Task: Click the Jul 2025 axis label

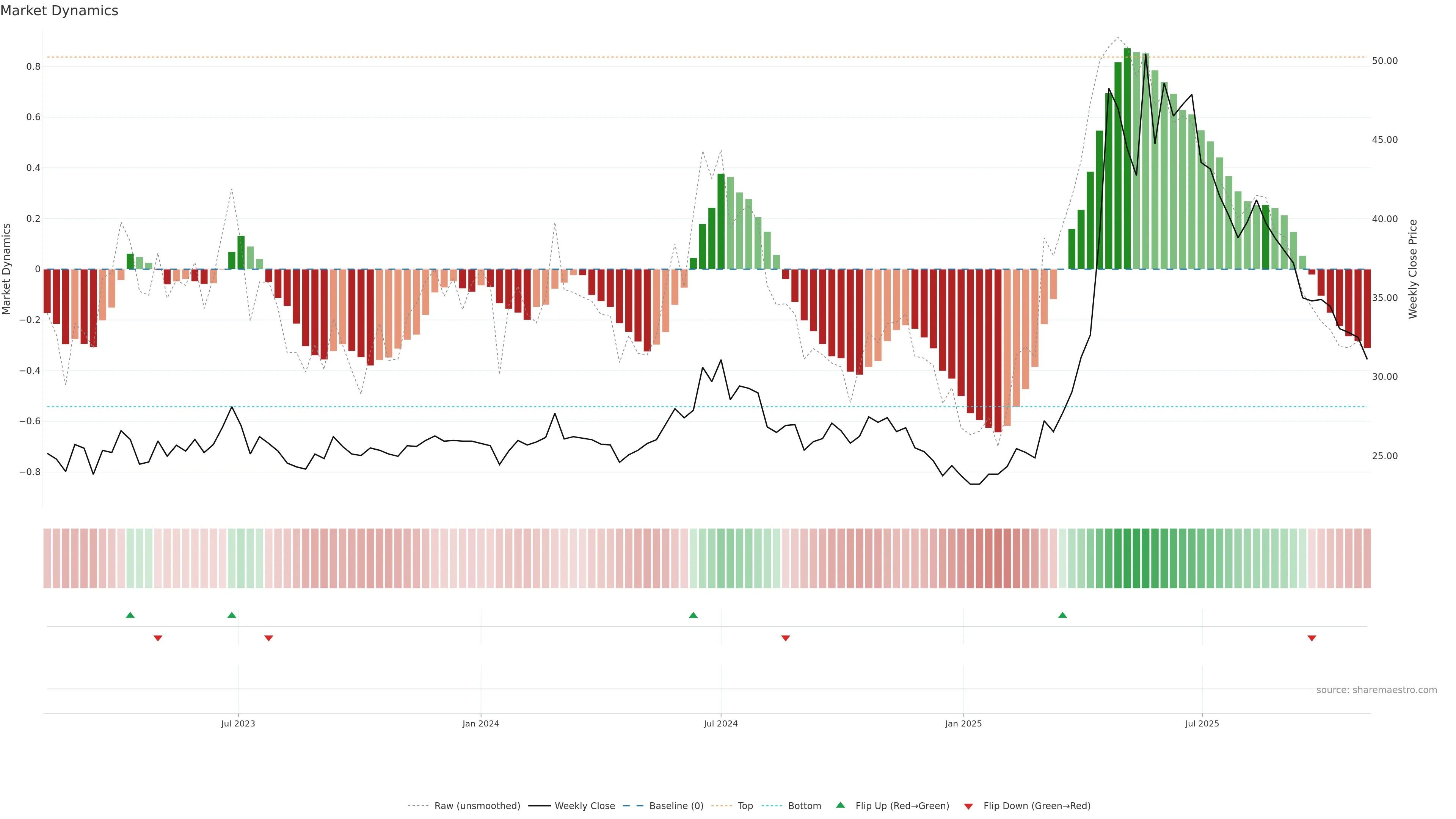Action: coord(1202,723)
